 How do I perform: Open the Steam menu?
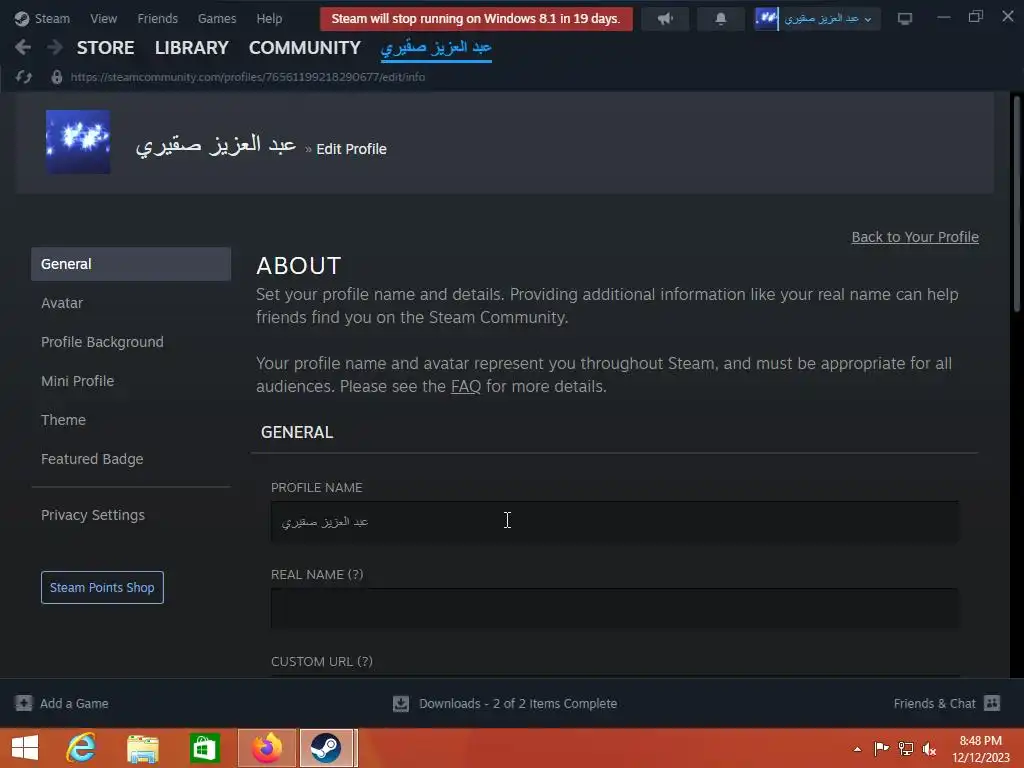coord(52,18)
